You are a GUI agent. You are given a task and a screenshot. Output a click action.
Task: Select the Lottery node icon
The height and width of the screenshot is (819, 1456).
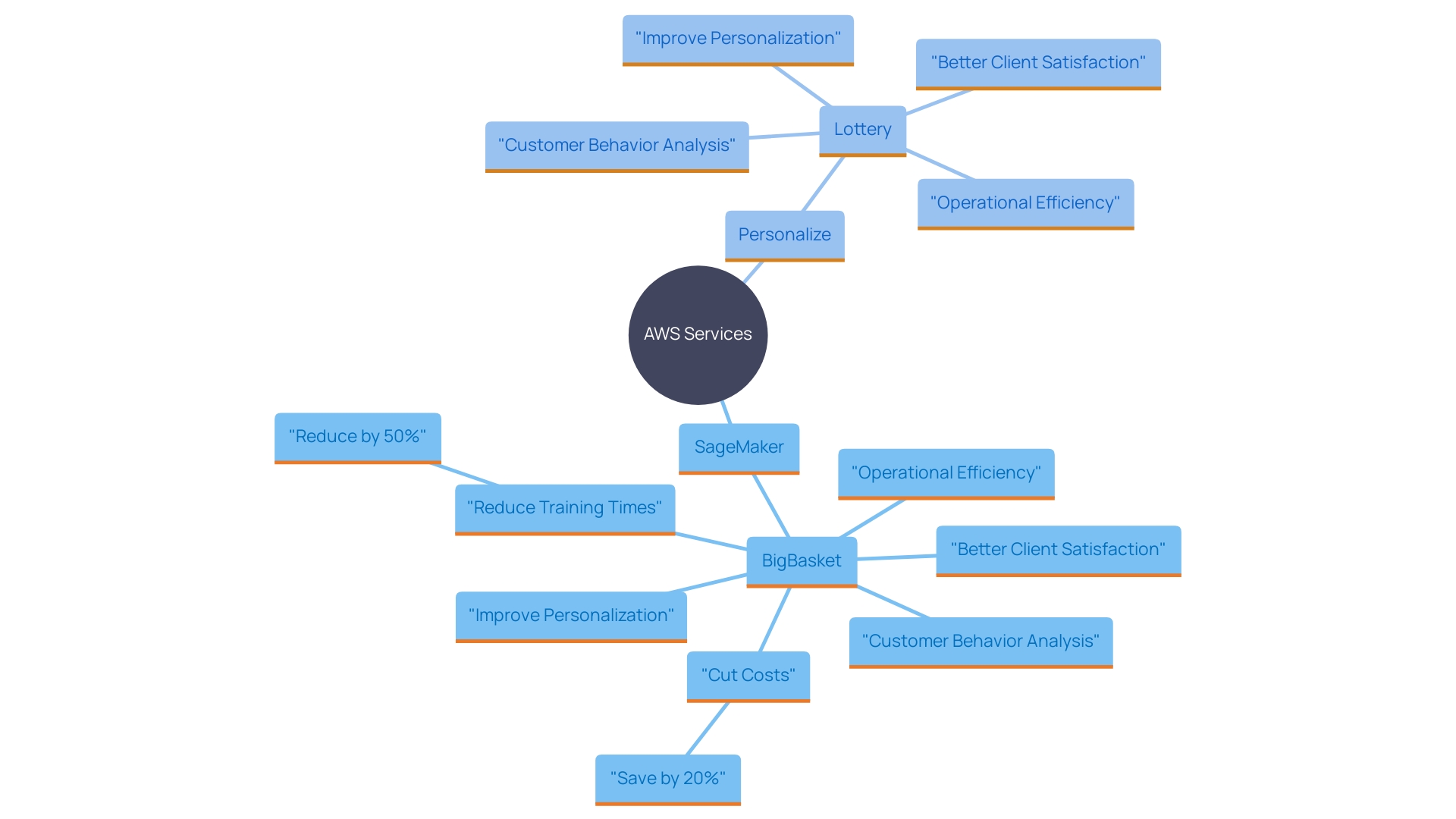(862, 128)
